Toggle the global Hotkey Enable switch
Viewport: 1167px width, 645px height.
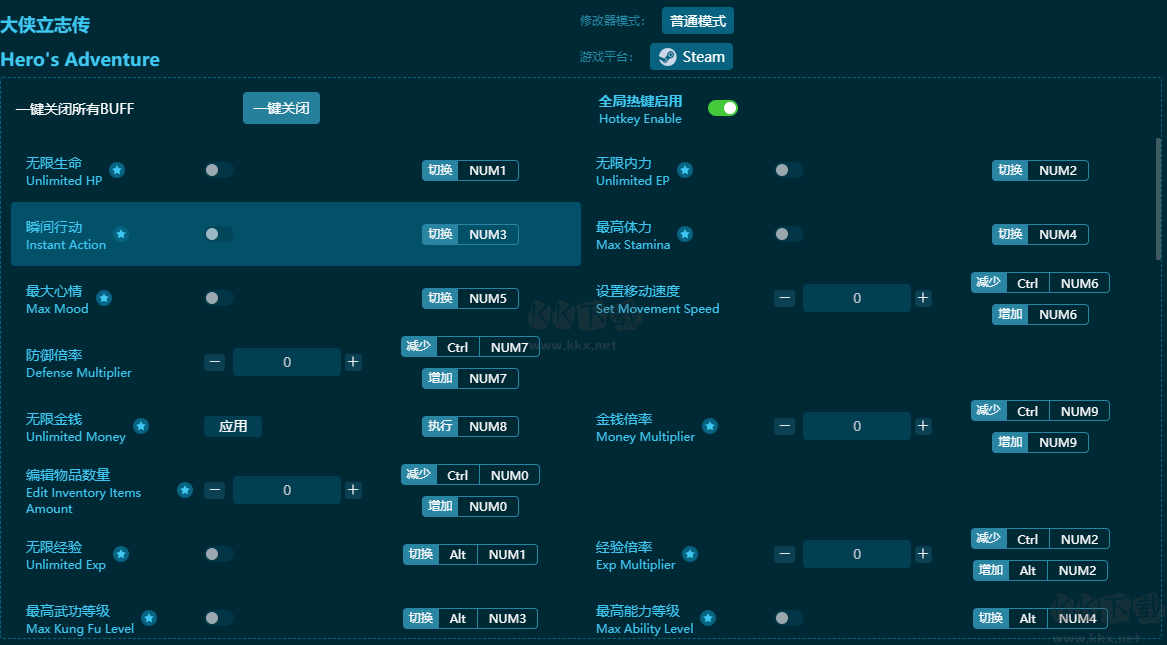point(723,108)
